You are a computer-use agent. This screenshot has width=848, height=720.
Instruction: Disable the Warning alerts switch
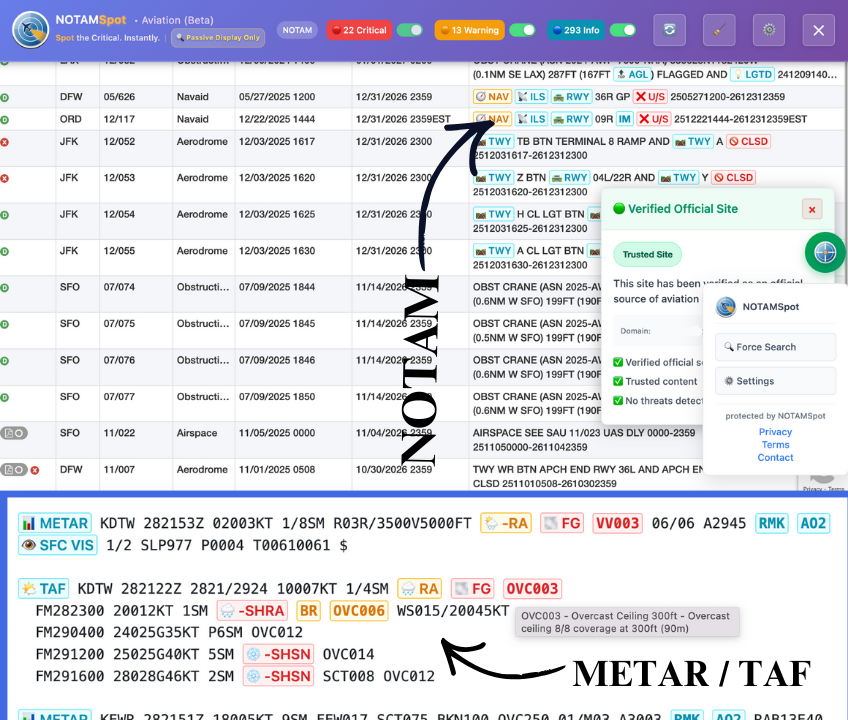pyautogui.click(x=522, y=30)
